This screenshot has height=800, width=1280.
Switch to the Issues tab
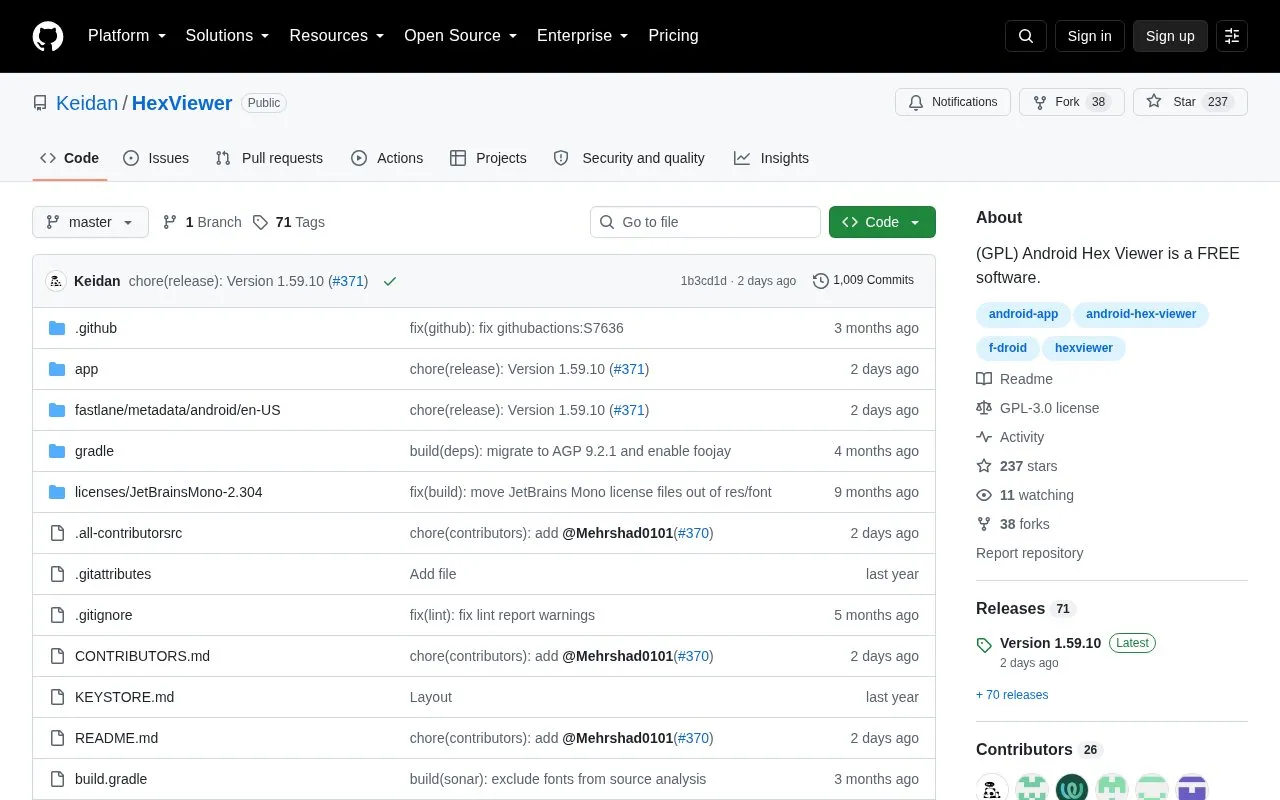[x=156, y=158]
